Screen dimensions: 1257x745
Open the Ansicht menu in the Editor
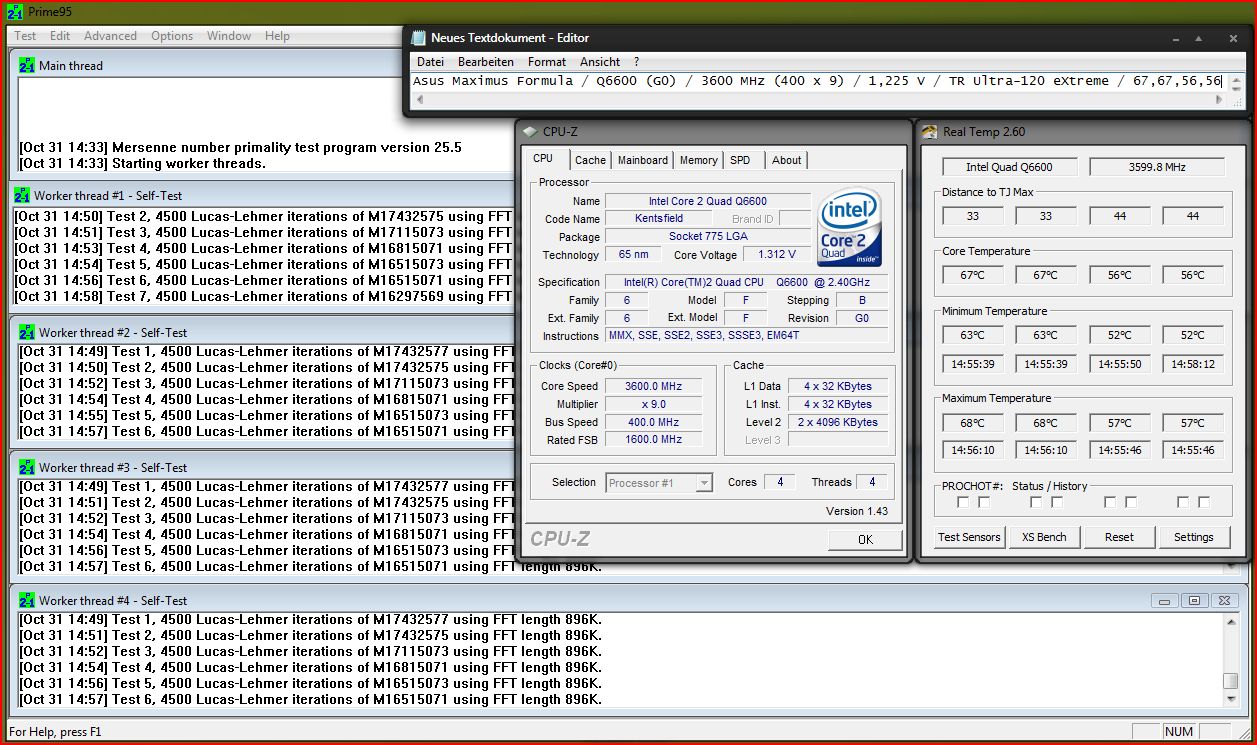600,62
